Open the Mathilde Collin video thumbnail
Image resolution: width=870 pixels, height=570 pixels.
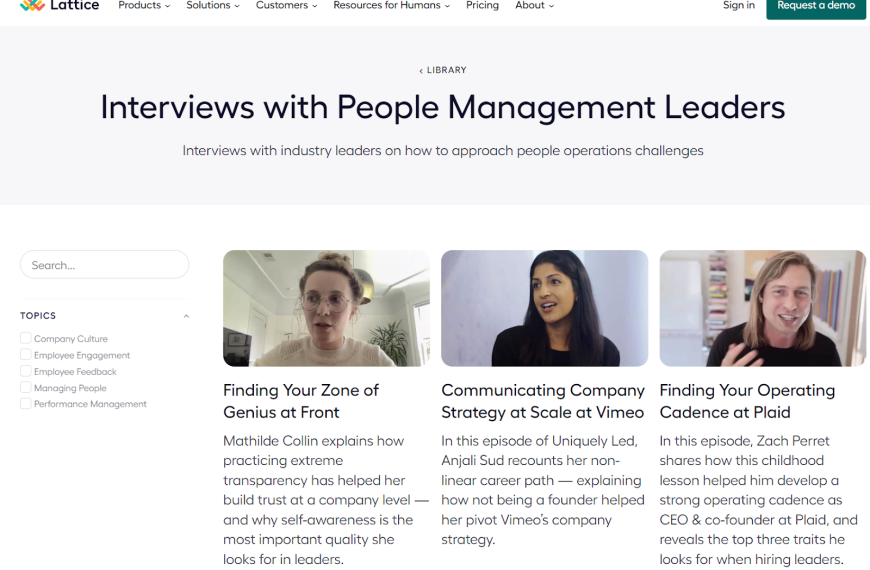[326, 309]
